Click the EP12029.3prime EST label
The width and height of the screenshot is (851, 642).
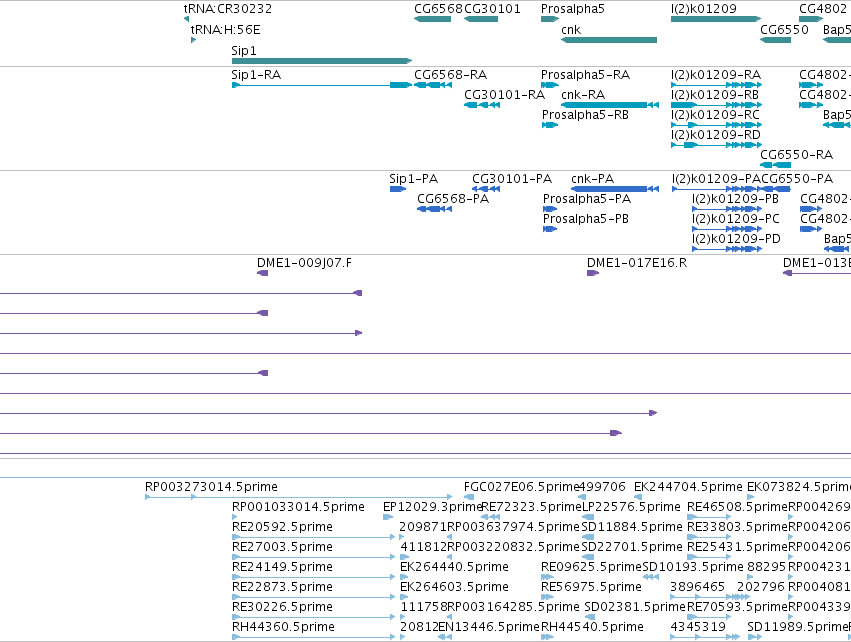coord(433,507)
